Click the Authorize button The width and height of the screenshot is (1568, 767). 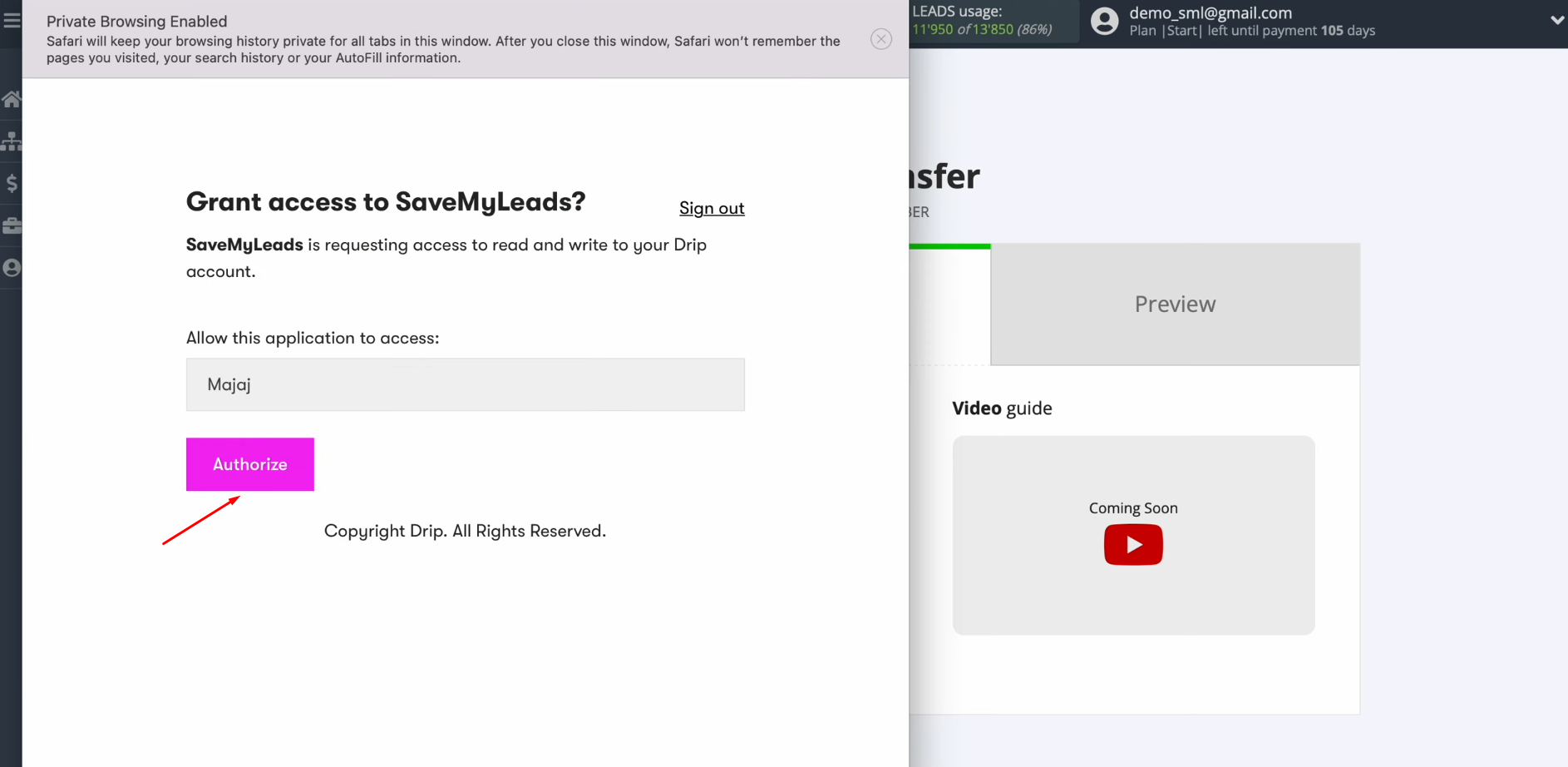250,464
